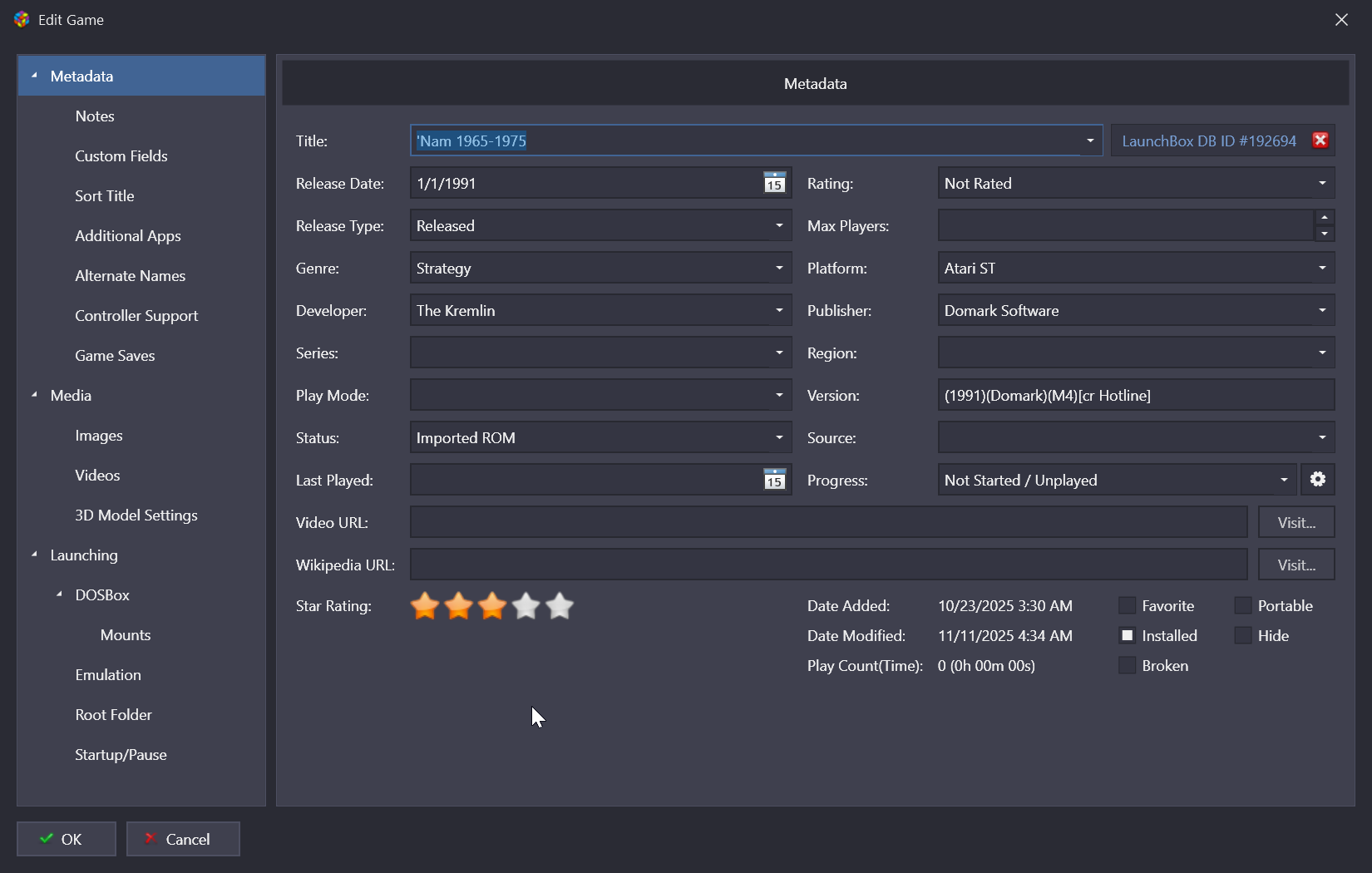Viewport: 1372px width, 873px height.
Task: Open the Images section
Action: [98, 436]
